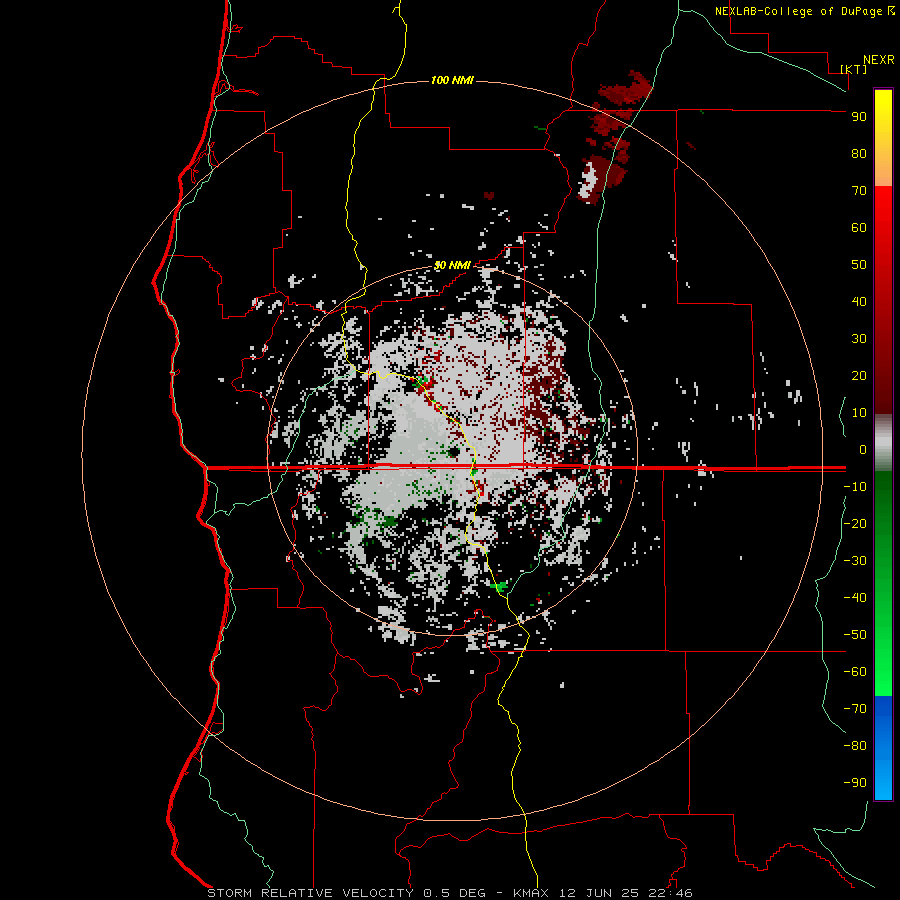Click the bright red band of color bar

[x=883, y=212]
